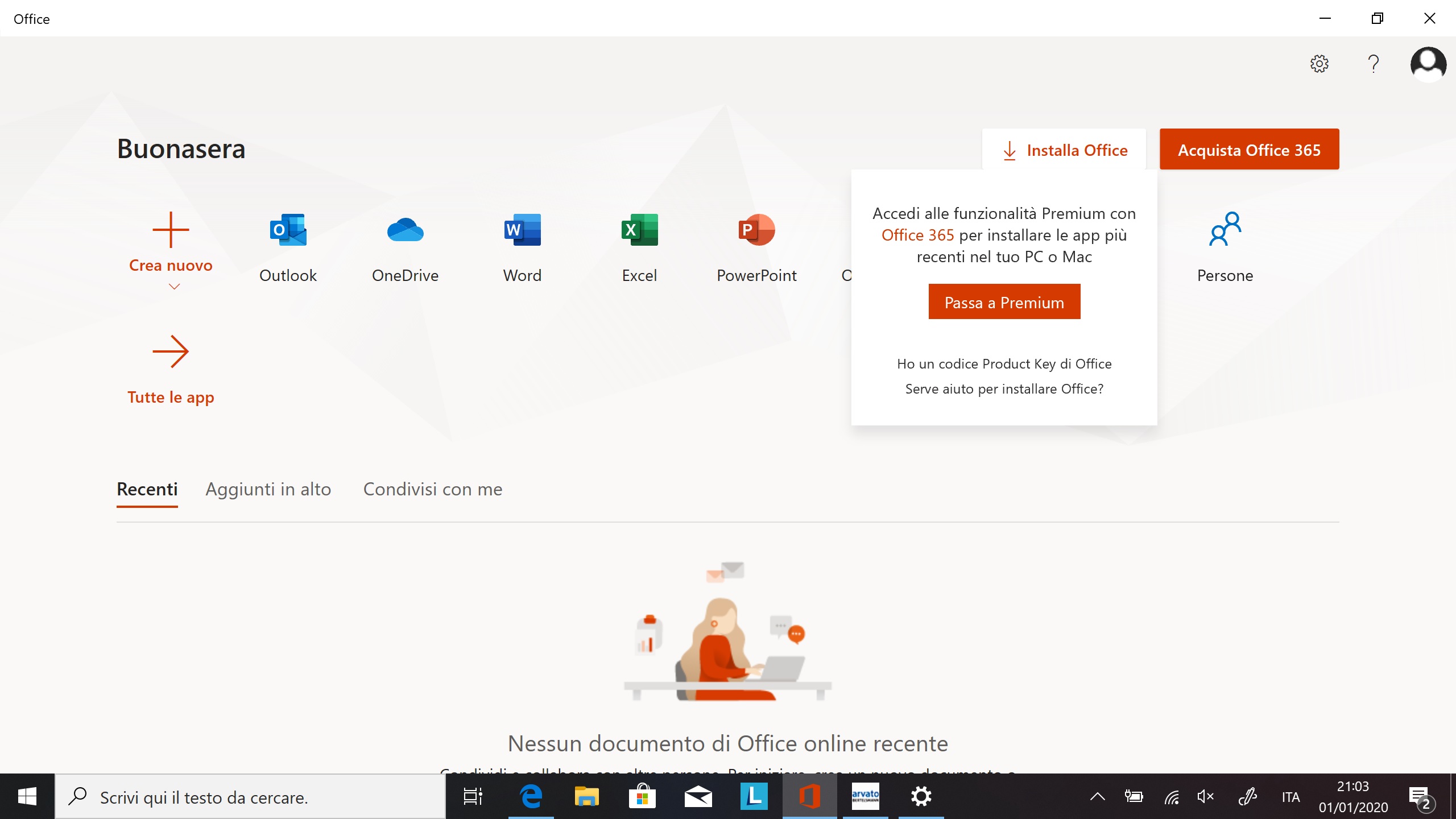The image size is (1456, 819).
Task: Open Office help menu
Action: pos(1374,62)
